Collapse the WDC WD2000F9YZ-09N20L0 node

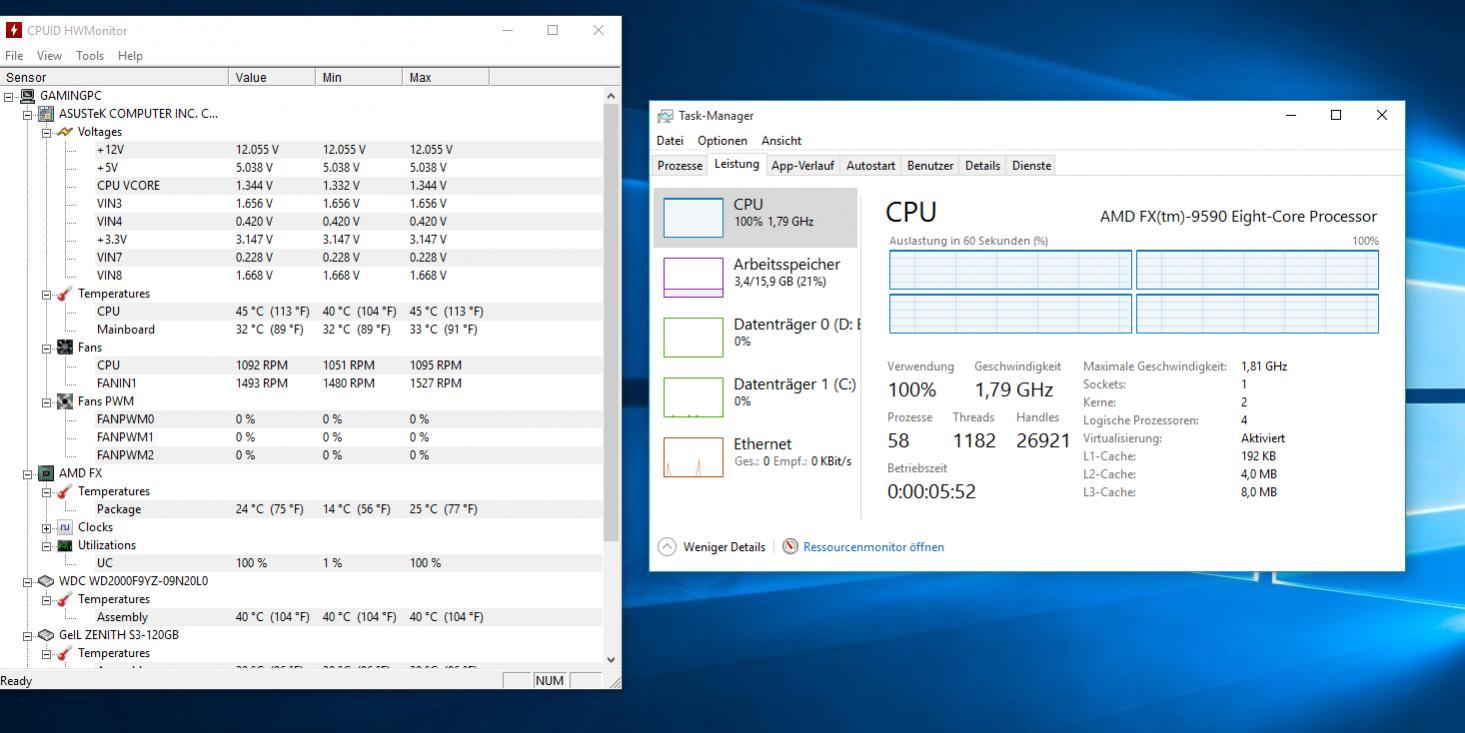pyautogui.click(x=28, y=581)
